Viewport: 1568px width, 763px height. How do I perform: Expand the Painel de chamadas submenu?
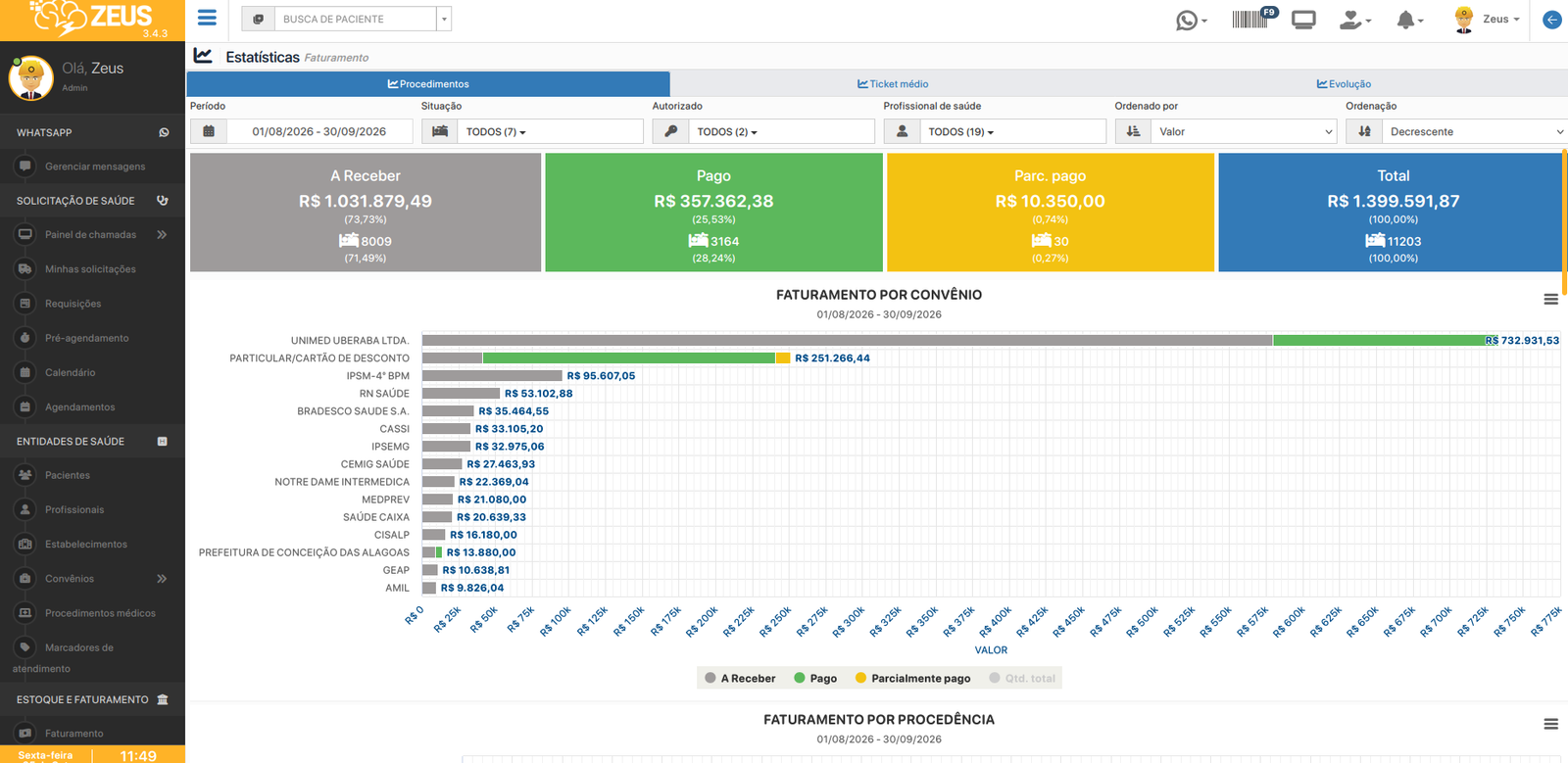coord(162,235)
